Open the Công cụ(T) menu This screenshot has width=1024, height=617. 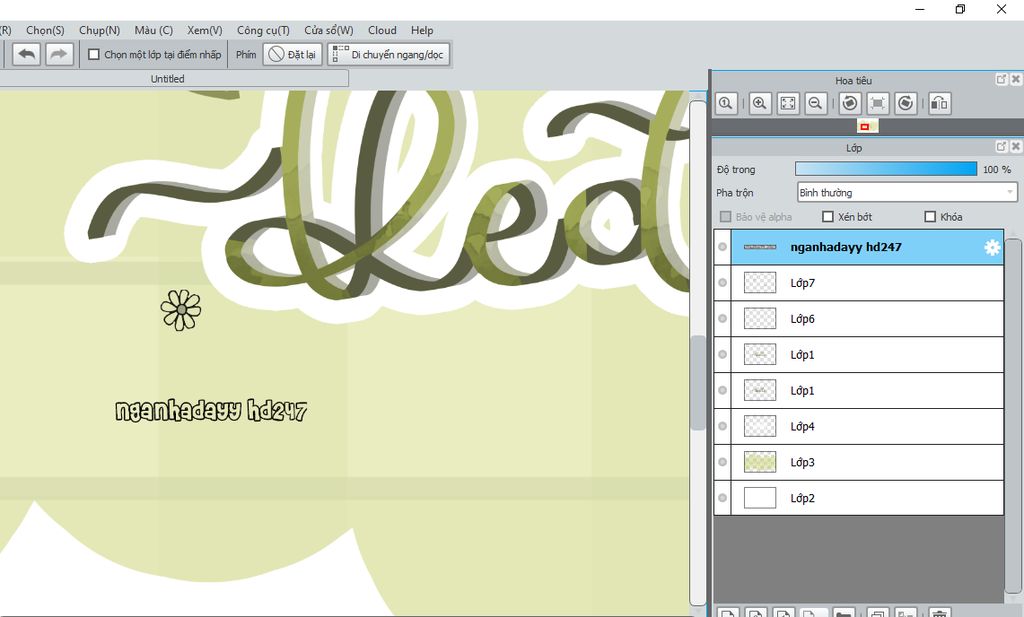263,30
